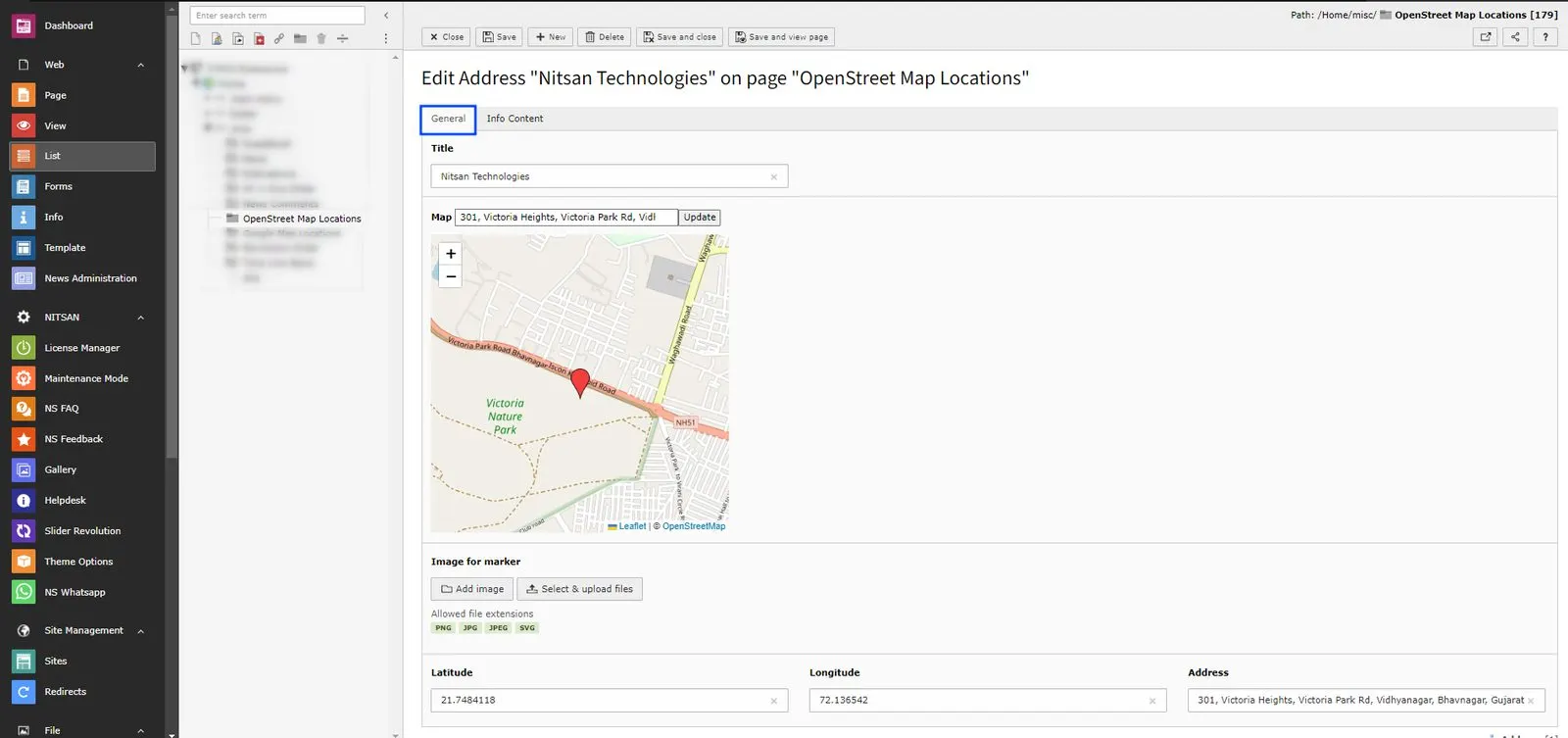Open NS Feedback module

82,439
